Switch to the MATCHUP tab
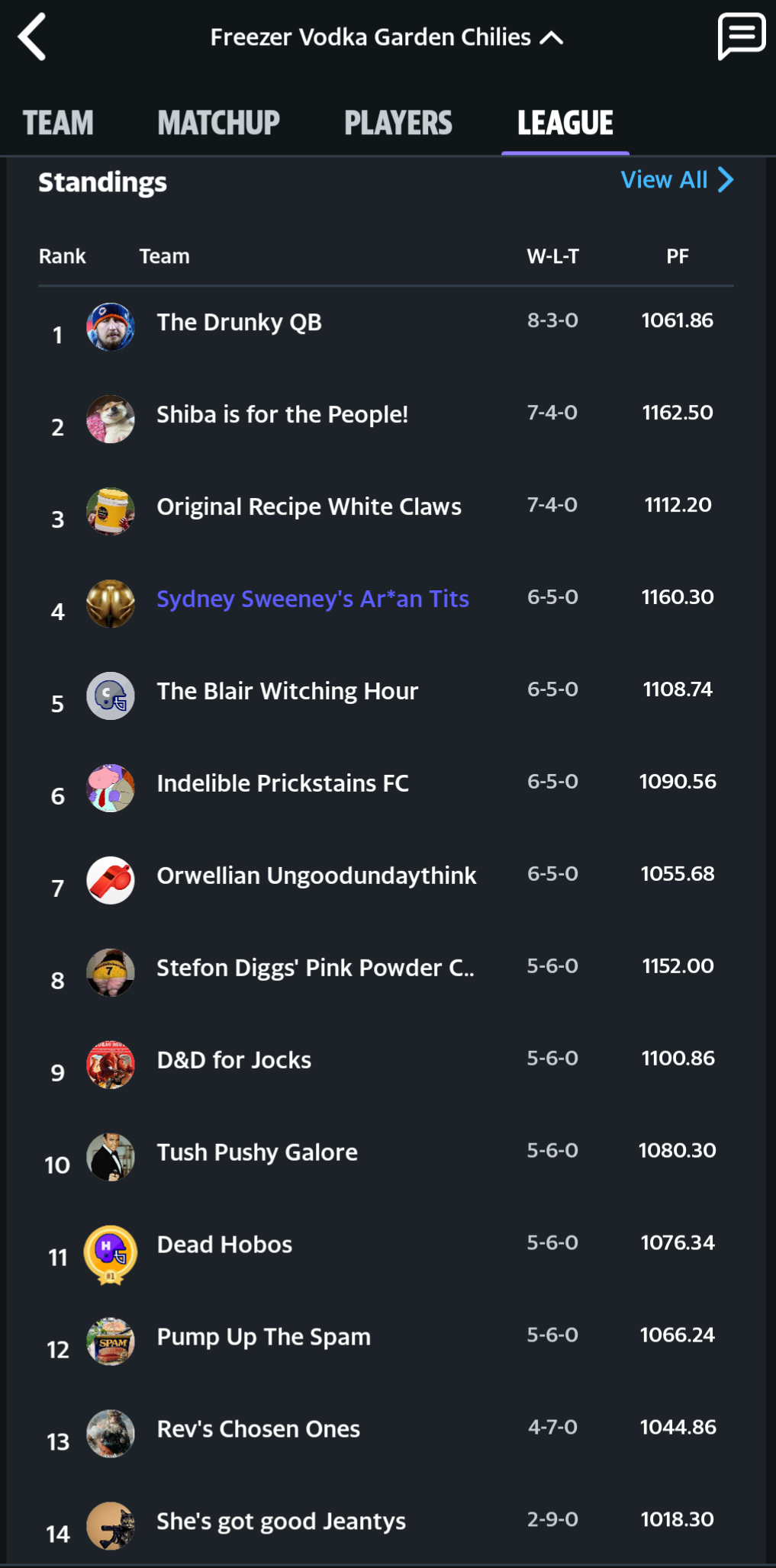Viewport: 776px width, 1568px height. click(219, 123)
